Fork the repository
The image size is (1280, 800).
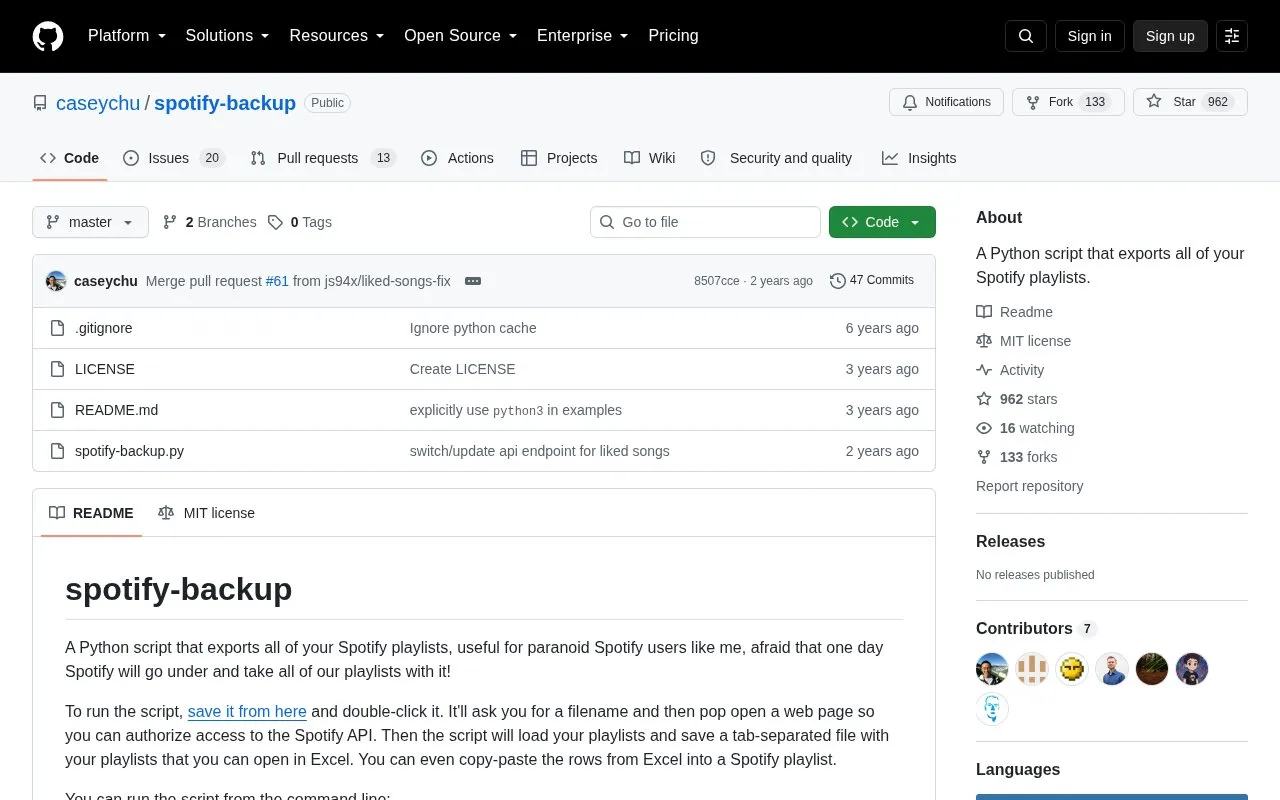tap(1068, 102)
